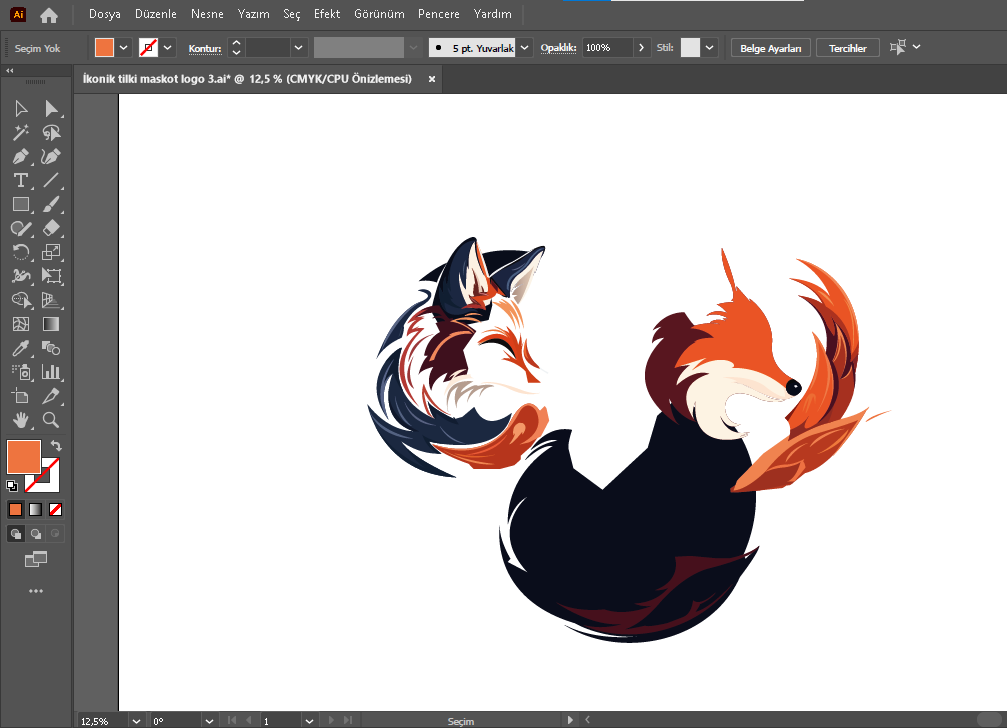
Task: Select the Blend tool
Action: [x=51, y=348]
